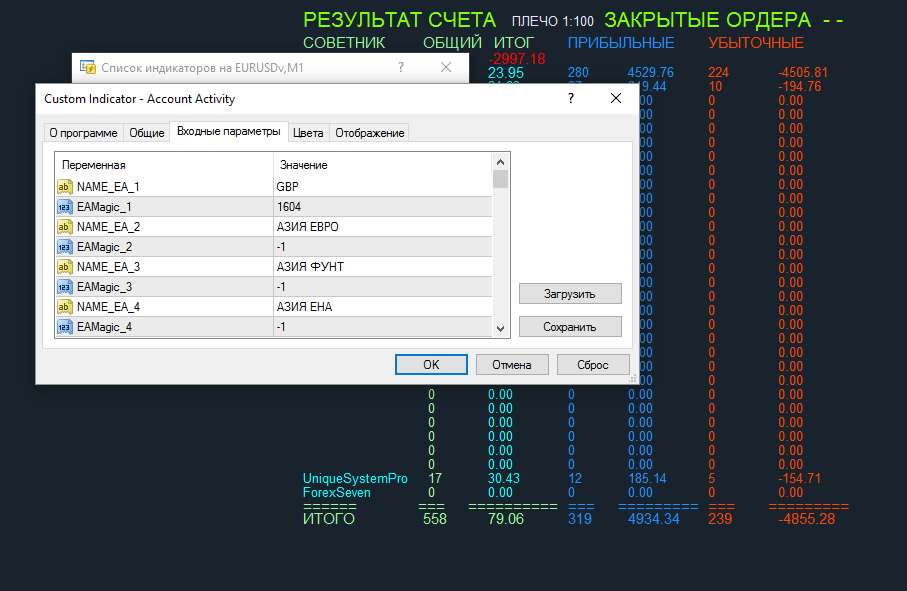This screenshot has height=591, width=907.
Task: Click the Сохранить button
Action: pos(570,327)
